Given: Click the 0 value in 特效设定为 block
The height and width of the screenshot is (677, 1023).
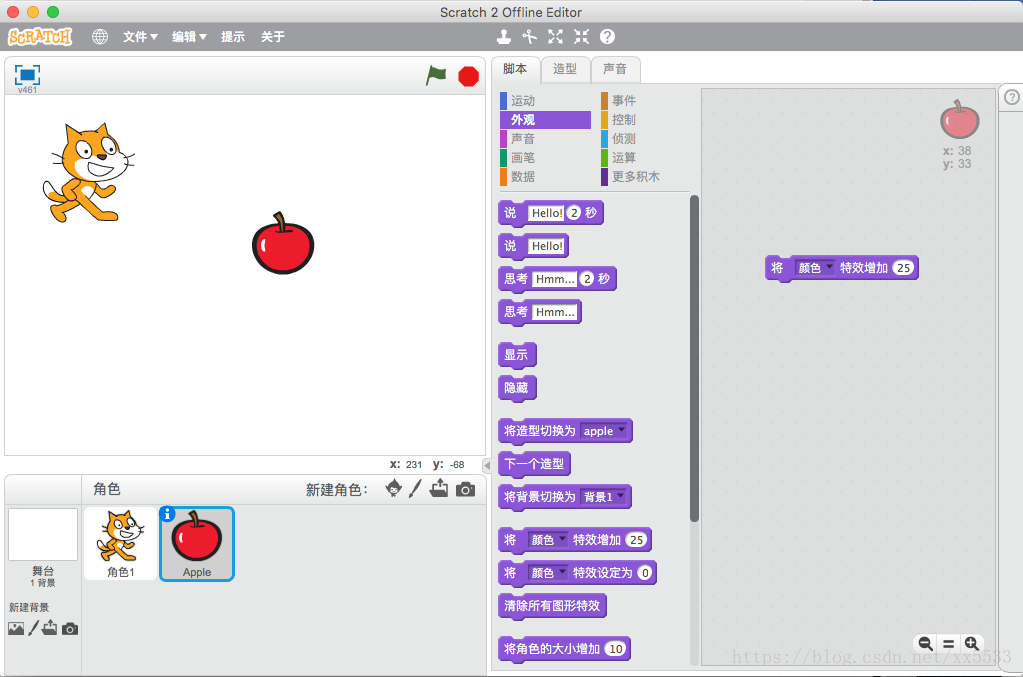Looking at the screenshot, I should click(645, 573).
